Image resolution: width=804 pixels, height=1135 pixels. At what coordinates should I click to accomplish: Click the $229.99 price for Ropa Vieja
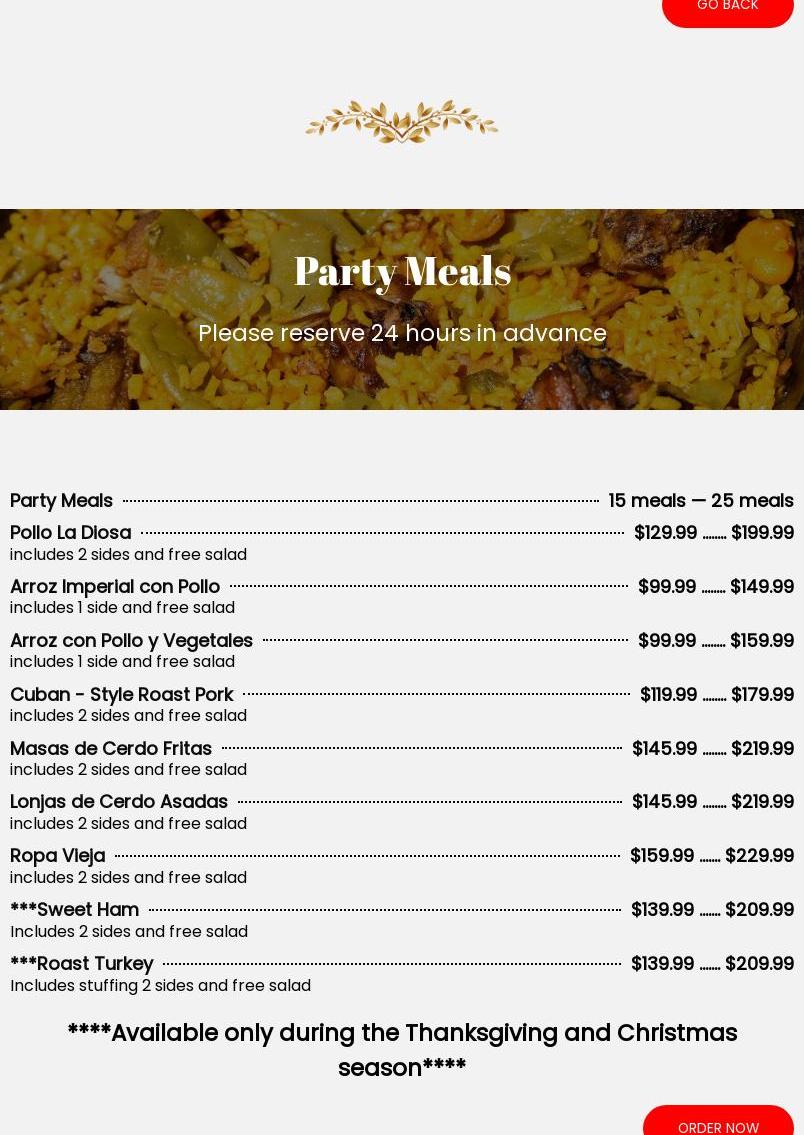click(x=759, y=856)
